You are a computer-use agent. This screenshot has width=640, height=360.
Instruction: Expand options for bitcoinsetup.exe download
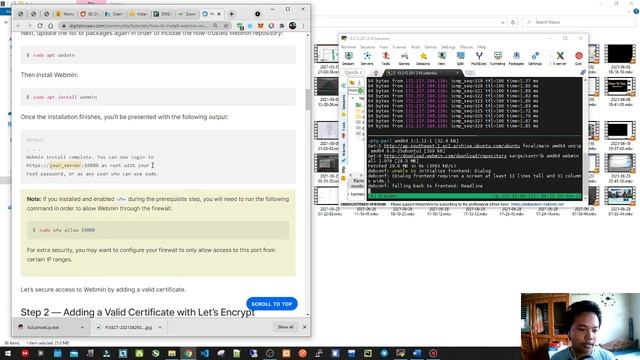82,327
